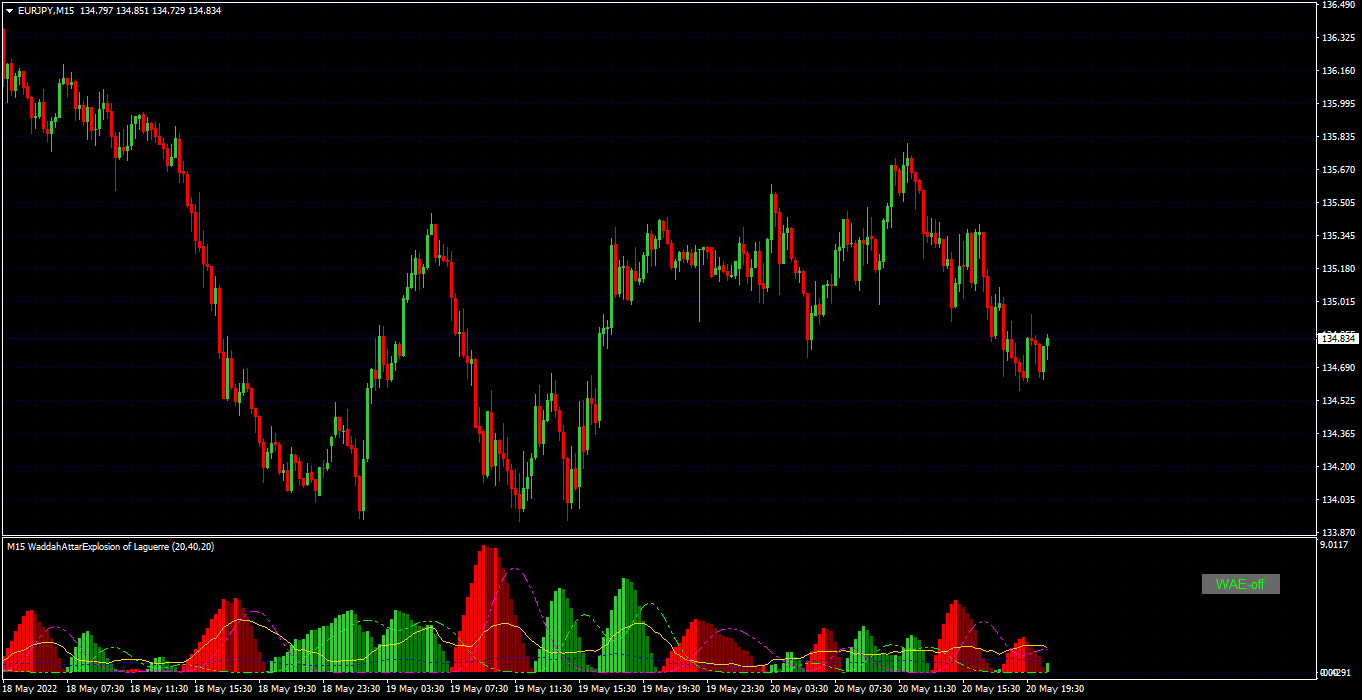
Task: Open the chart menu triangle beside EURJPY
Action: [x=9, y=10]
